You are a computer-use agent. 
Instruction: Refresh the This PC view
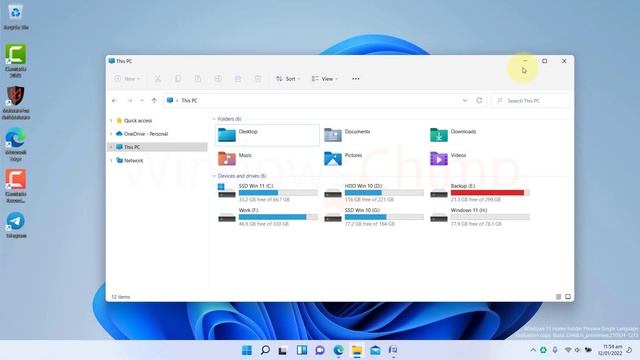[479, 100]
